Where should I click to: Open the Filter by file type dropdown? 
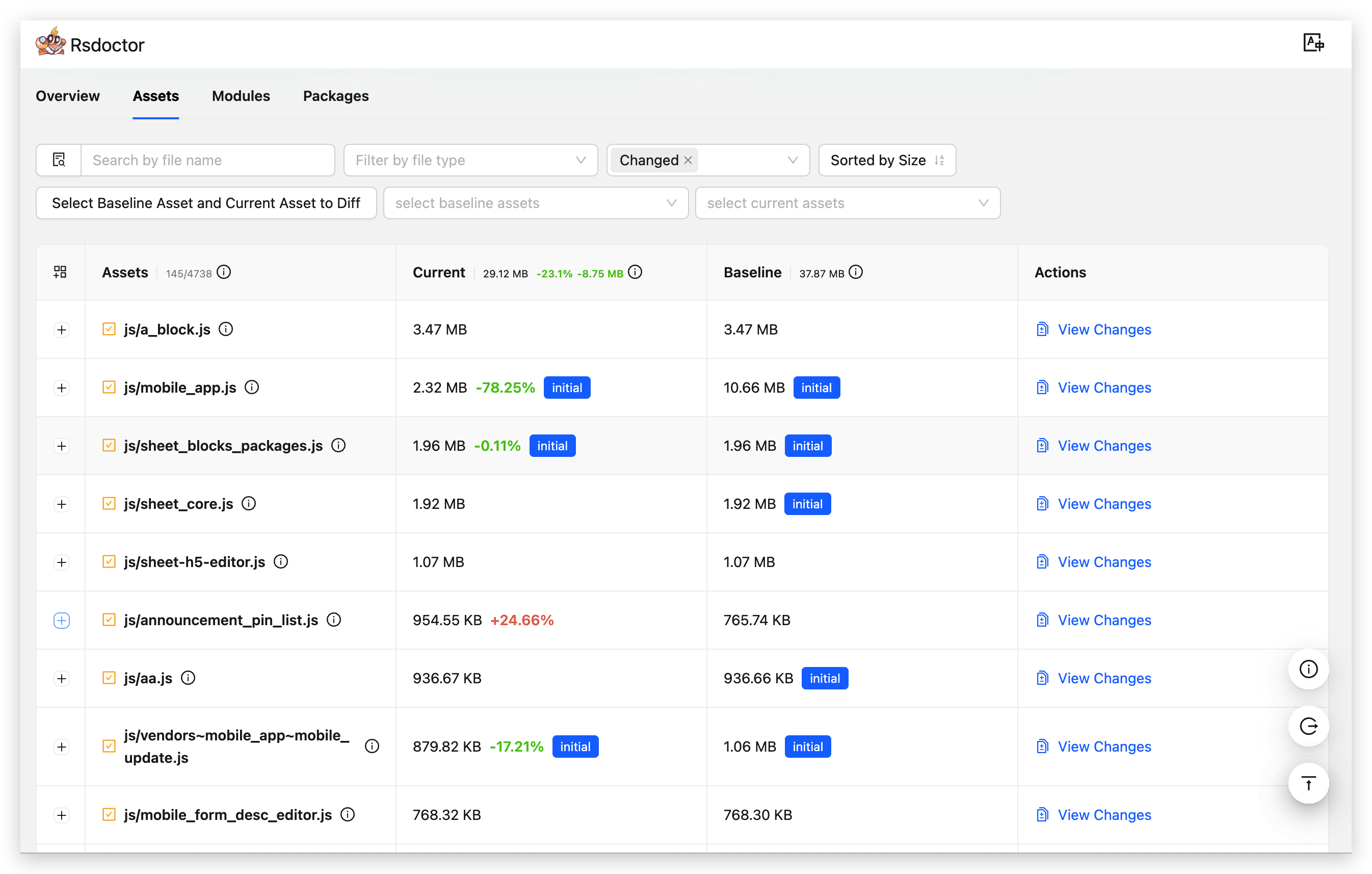tap(470, 160)
